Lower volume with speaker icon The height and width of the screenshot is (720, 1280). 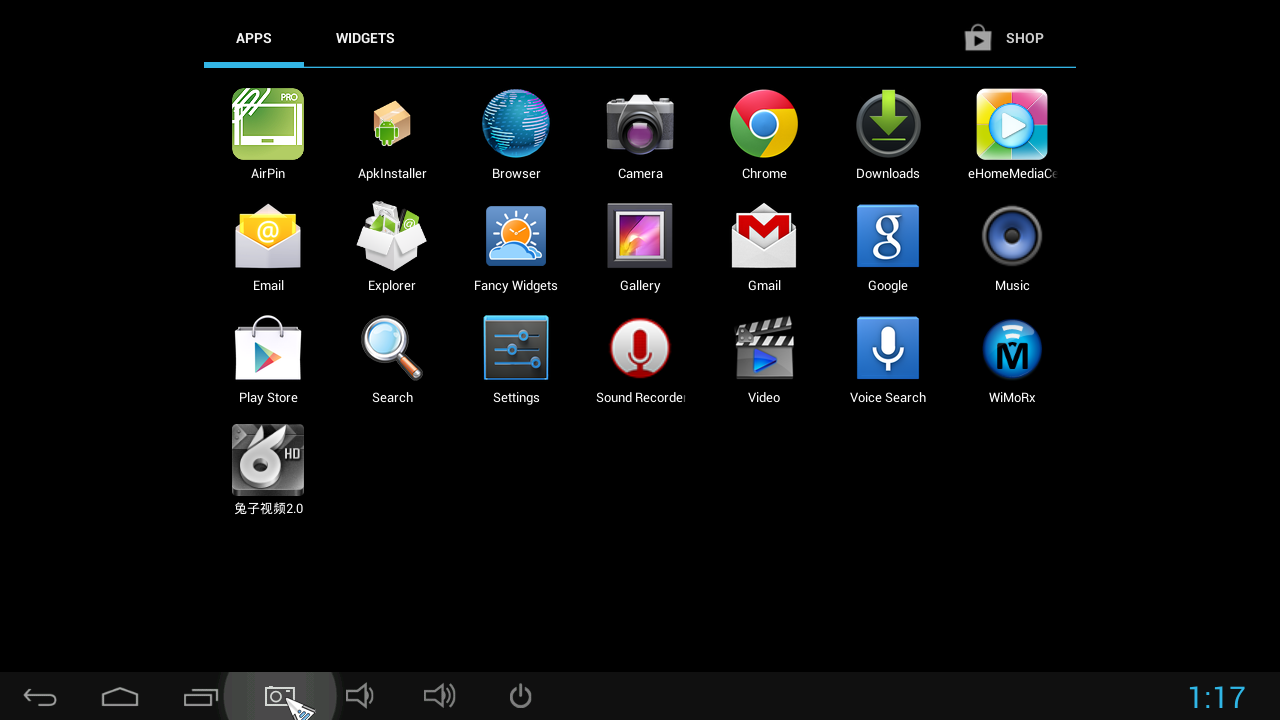click(360, 696)
